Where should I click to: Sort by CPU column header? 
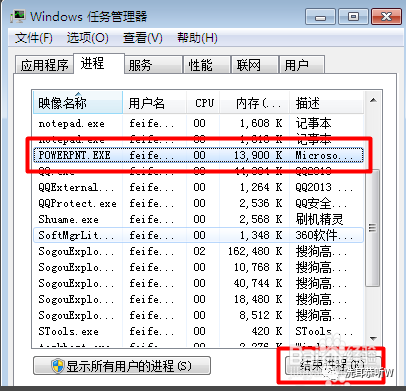coord(203,103)
